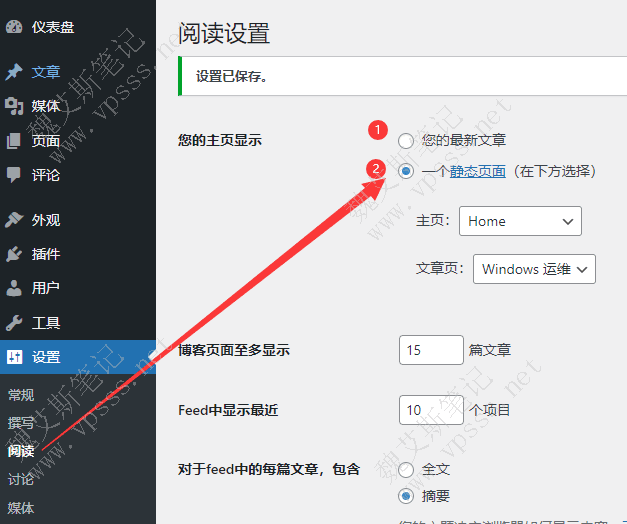Click the Pages icon in sidebar
The width and height of the screenshot is (627, 524).
14,141
